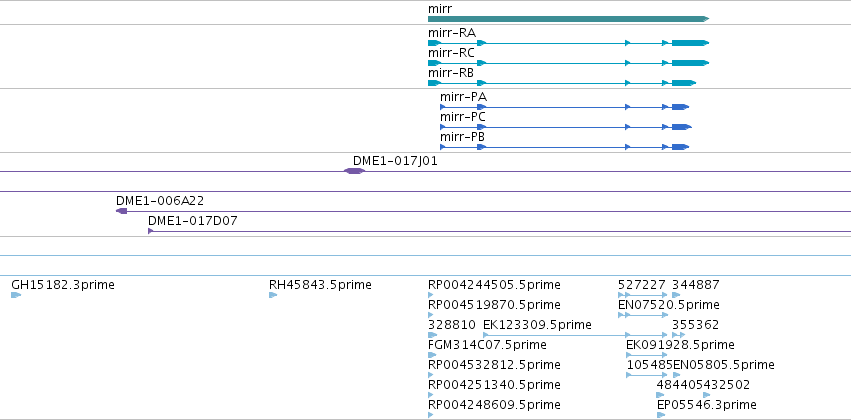Screen dimensions: 851x420
Task: Click the RH45843.5prime EST arrow
Action: point(273,295)
